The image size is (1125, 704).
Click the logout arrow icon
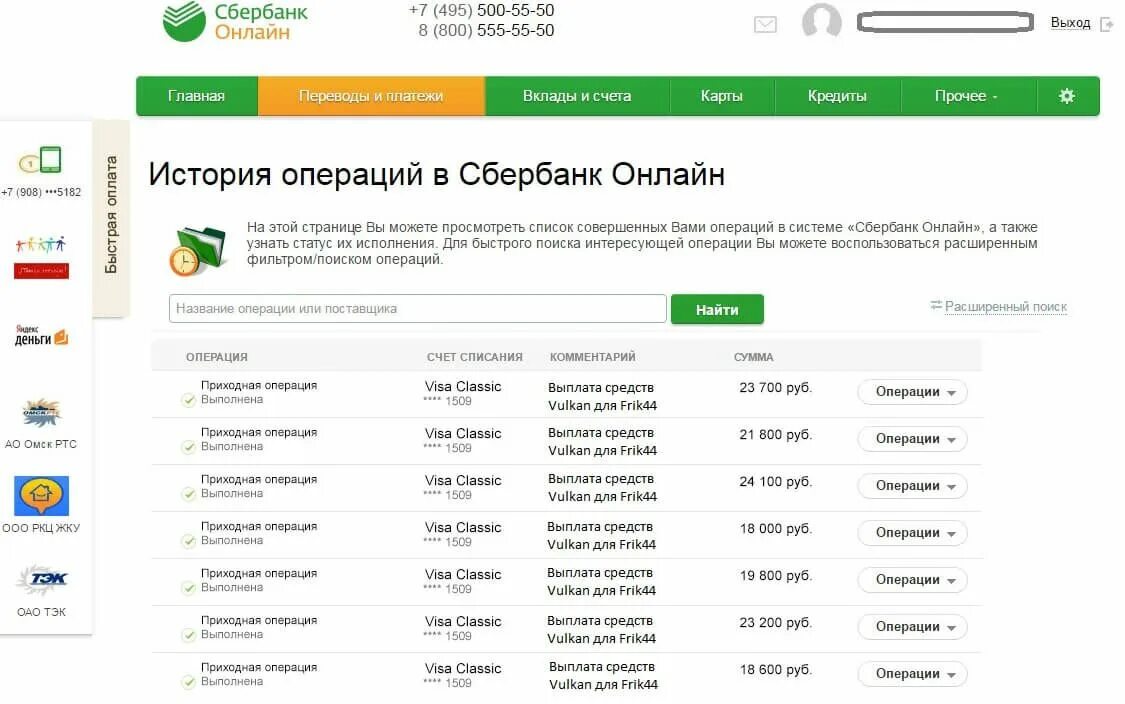click(x=1106, y=24)
